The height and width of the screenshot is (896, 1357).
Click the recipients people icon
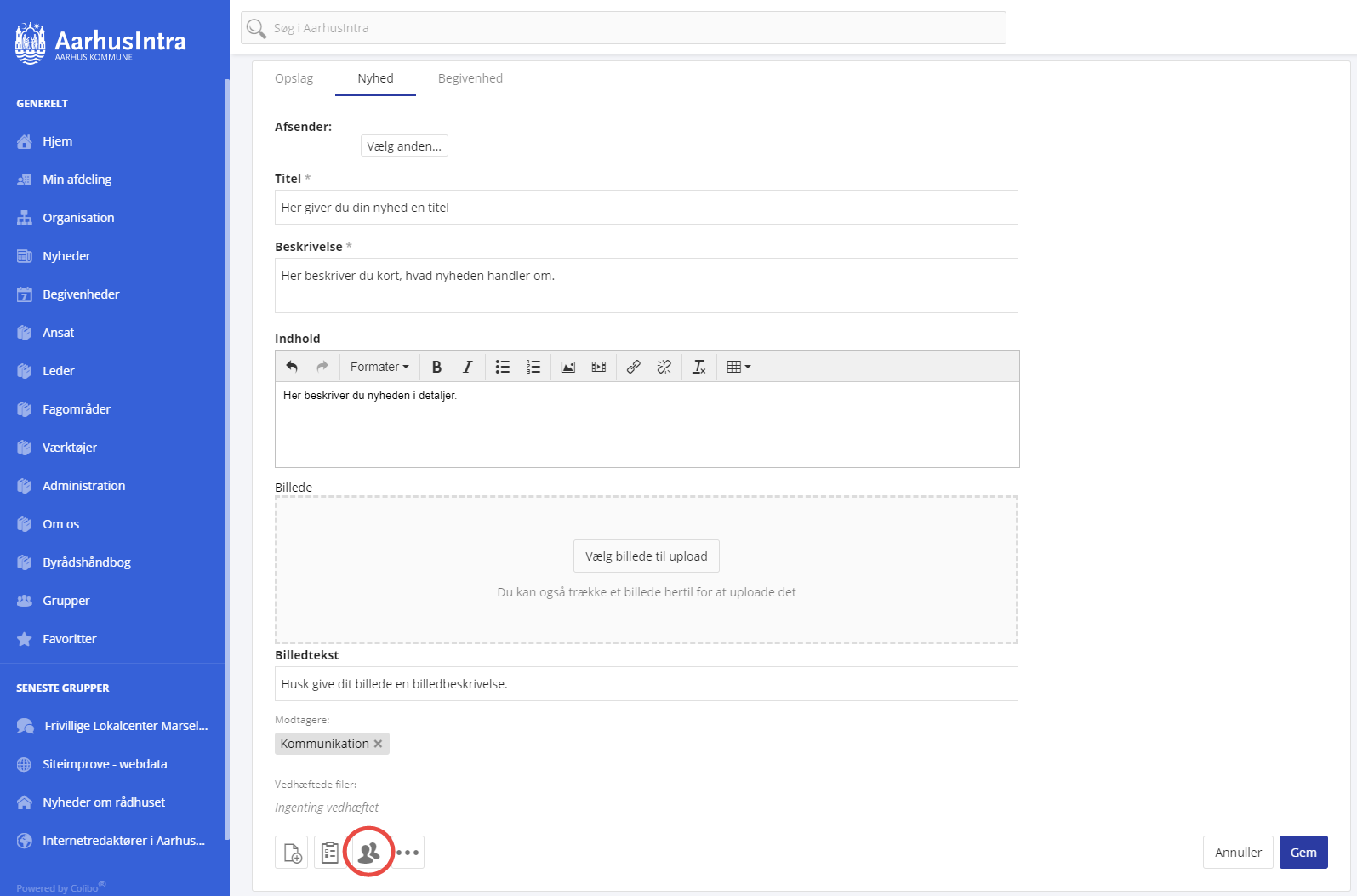(368, 852)
